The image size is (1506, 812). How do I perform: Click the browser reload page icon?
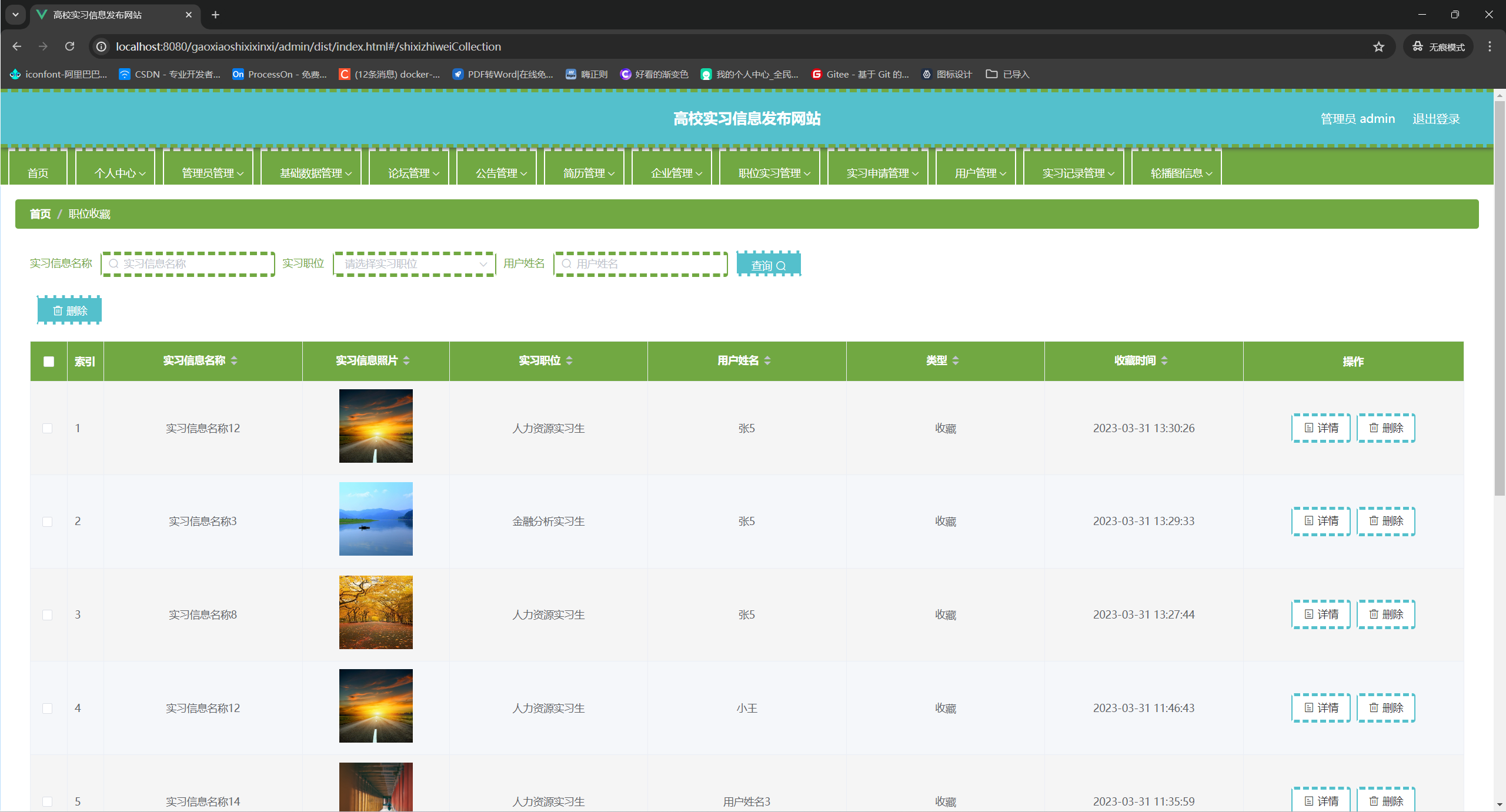pos(69,46)
